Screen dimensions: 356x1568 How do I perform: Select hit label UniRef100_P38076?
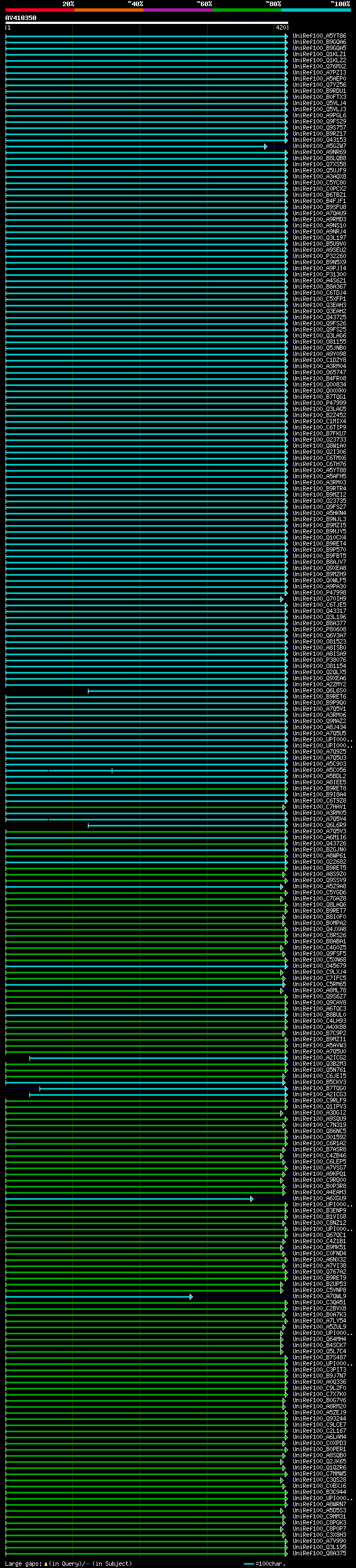point(319,660)
